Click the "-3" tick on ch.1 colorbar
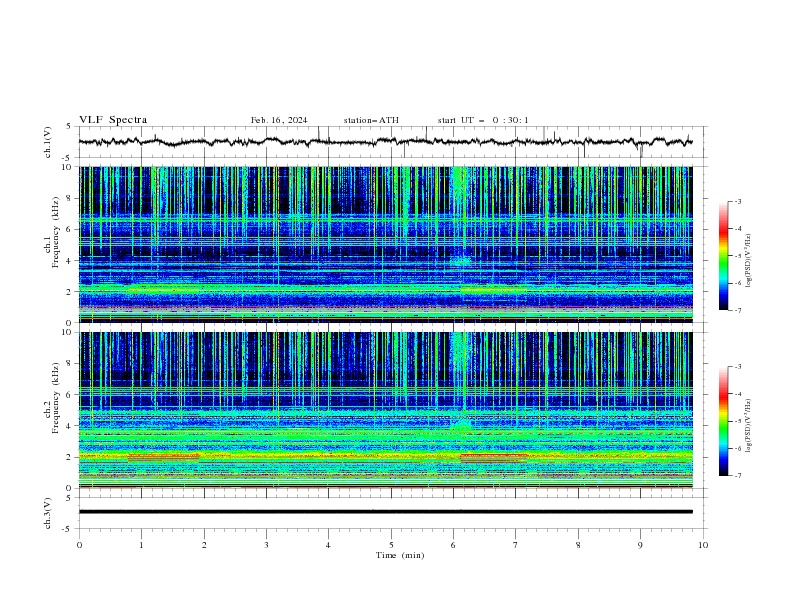 pos(737,201)
